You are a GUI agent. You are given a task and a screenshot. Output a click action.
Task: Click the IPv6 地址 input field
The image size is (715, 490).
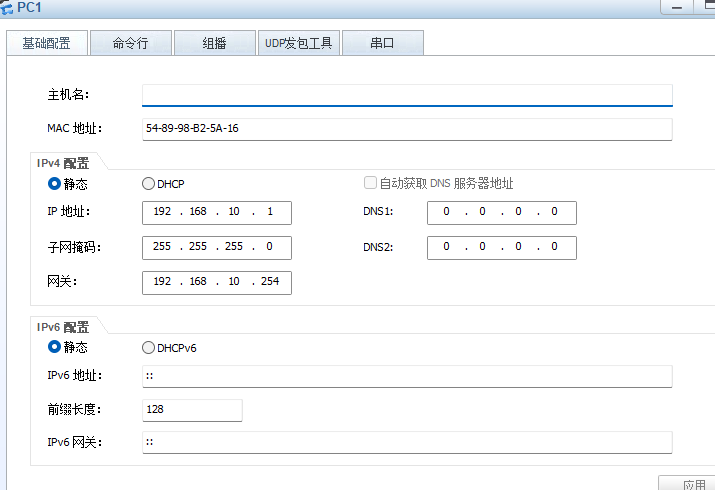pyautogui.click(x=407, y=376)
